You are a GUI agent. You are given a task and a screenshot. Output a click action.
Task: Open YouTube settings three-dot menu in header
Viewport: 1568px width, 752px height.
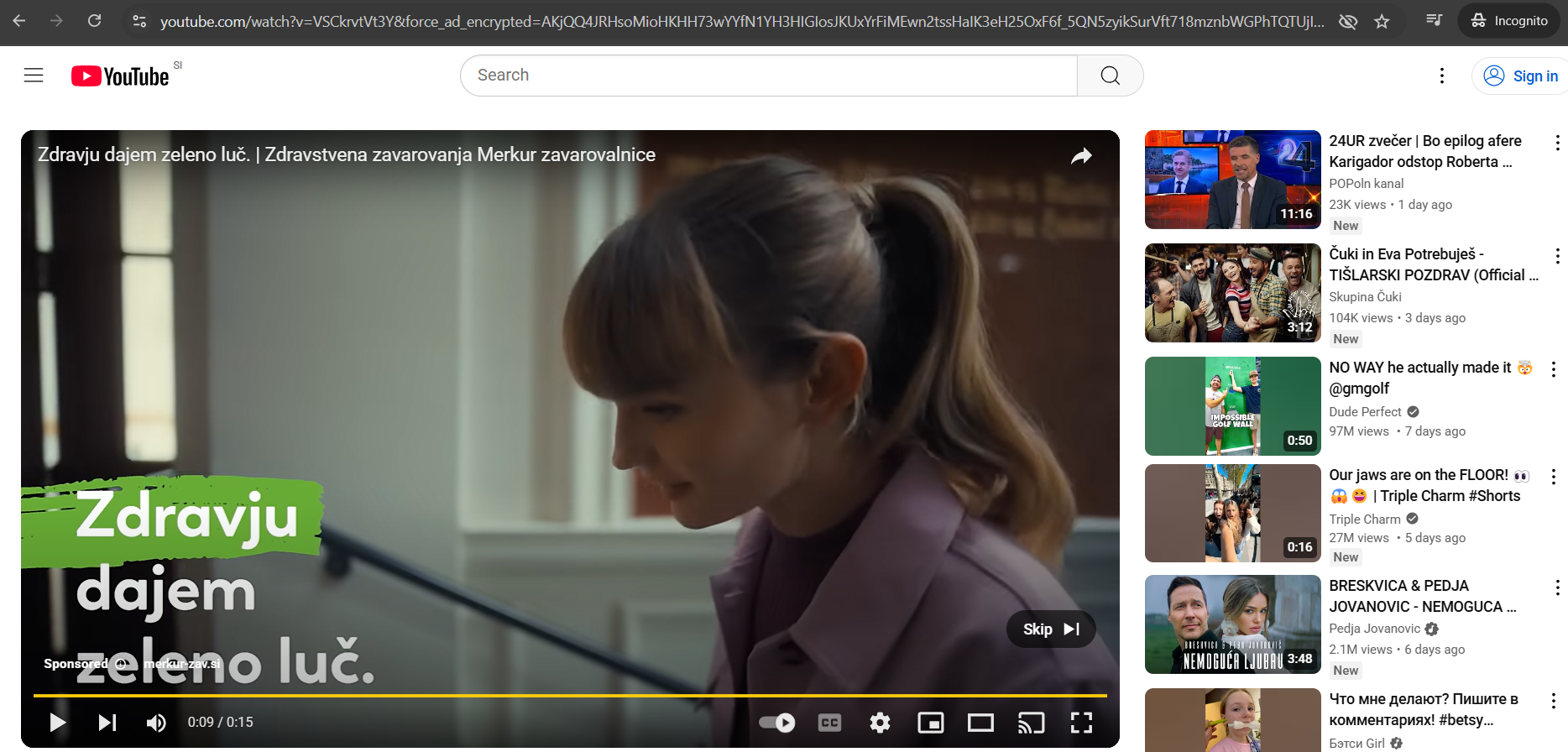pyautogui.click(x=1442, y=76)
